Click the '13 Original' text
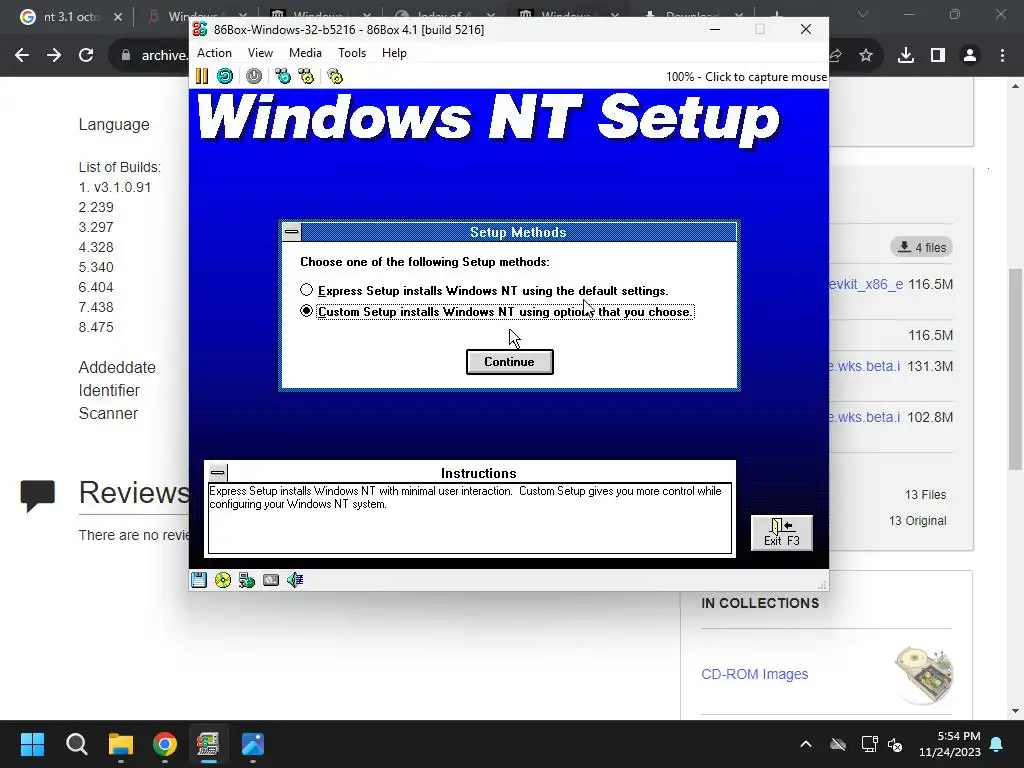 (918, 520)
